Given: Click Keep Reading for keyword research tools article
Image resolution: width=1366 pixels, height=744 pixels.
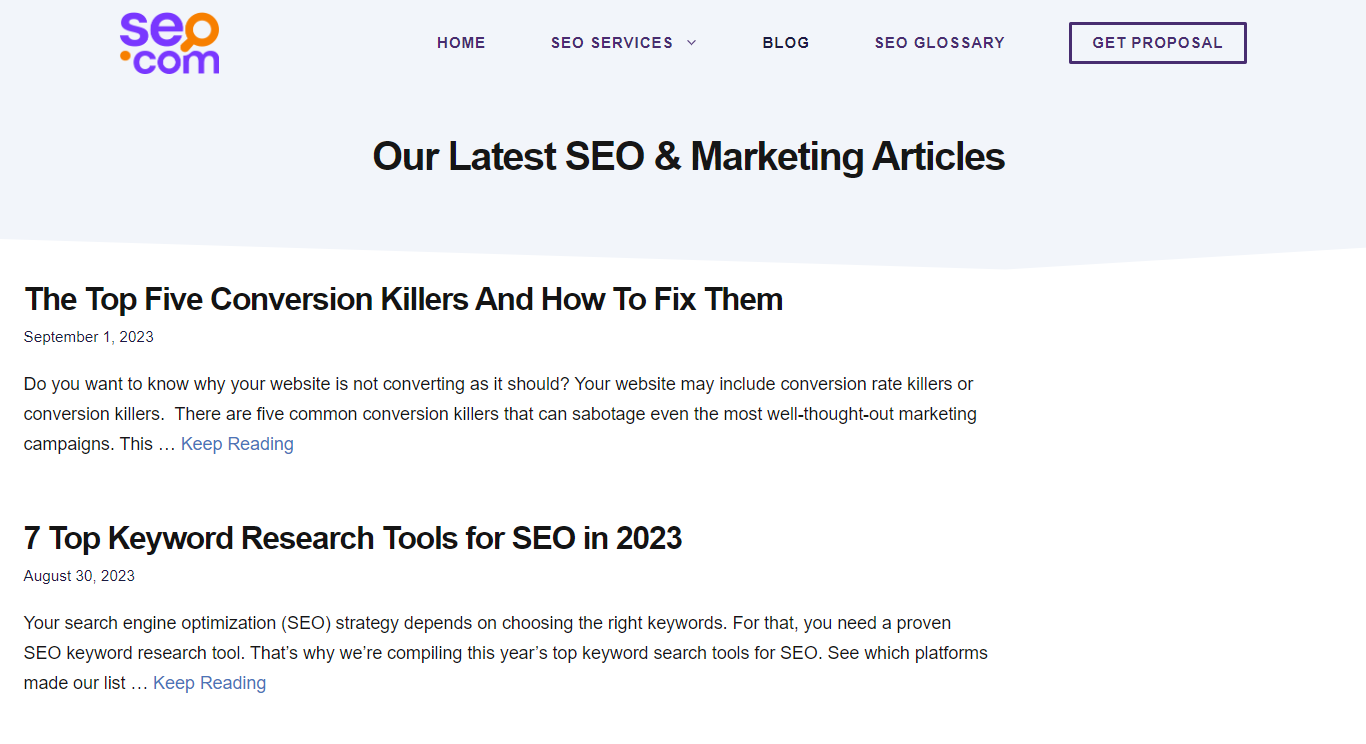Looking at the screenshot, I should pos(209,683).
